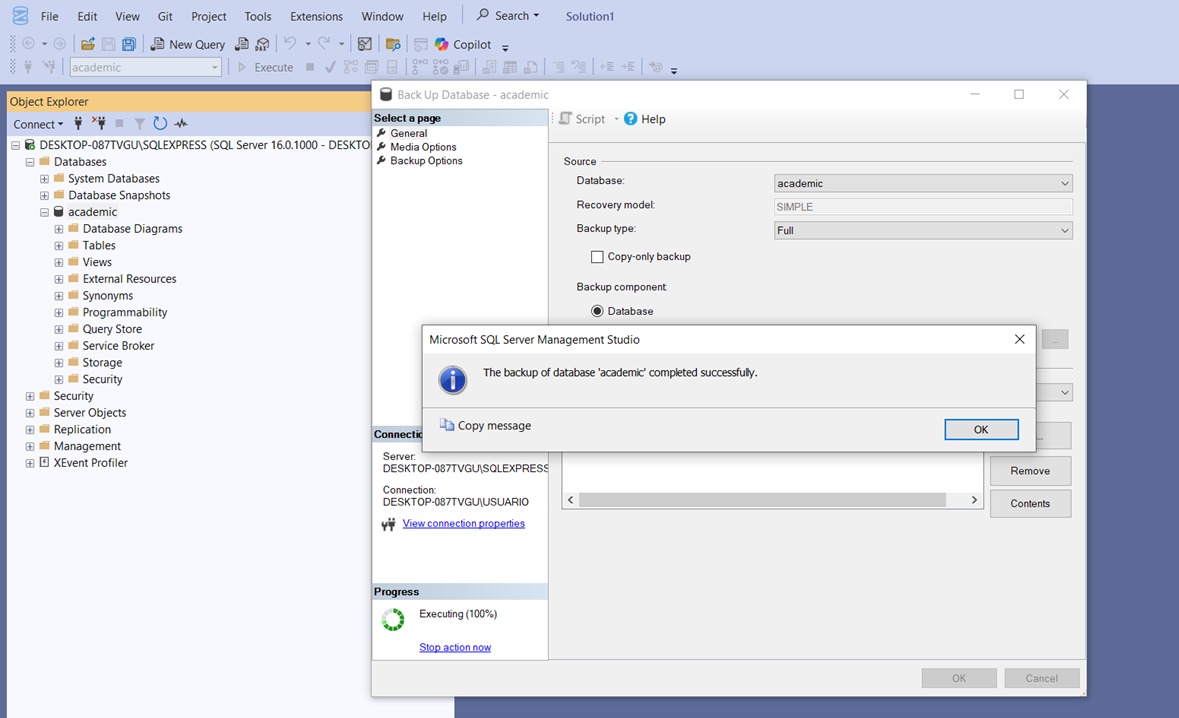Expand the Database Snapshots node
The height and width of the screenshot is (718, 1179).
point(44,195)
